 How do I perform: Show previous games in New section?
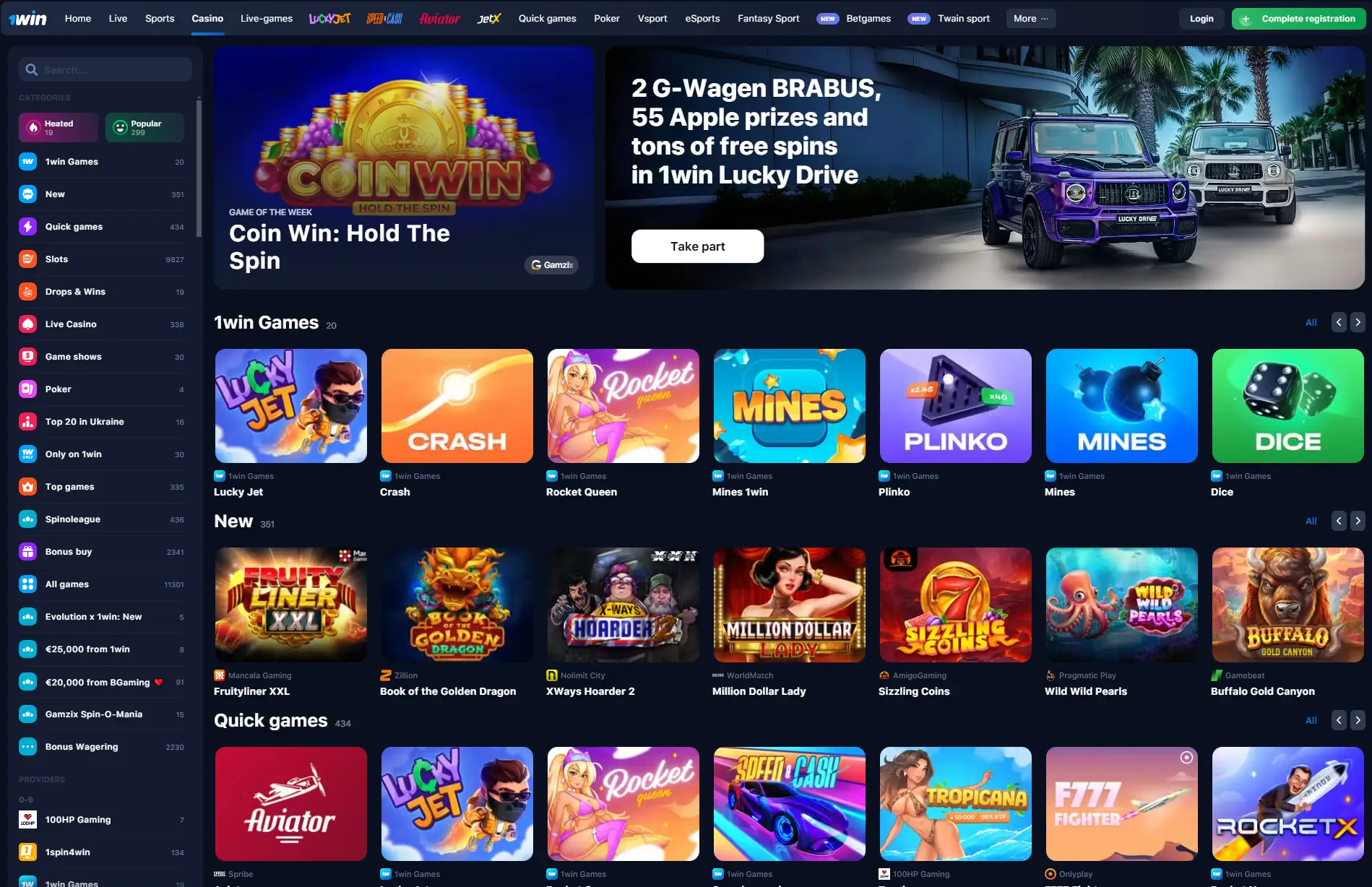(x=1339, y=522)
